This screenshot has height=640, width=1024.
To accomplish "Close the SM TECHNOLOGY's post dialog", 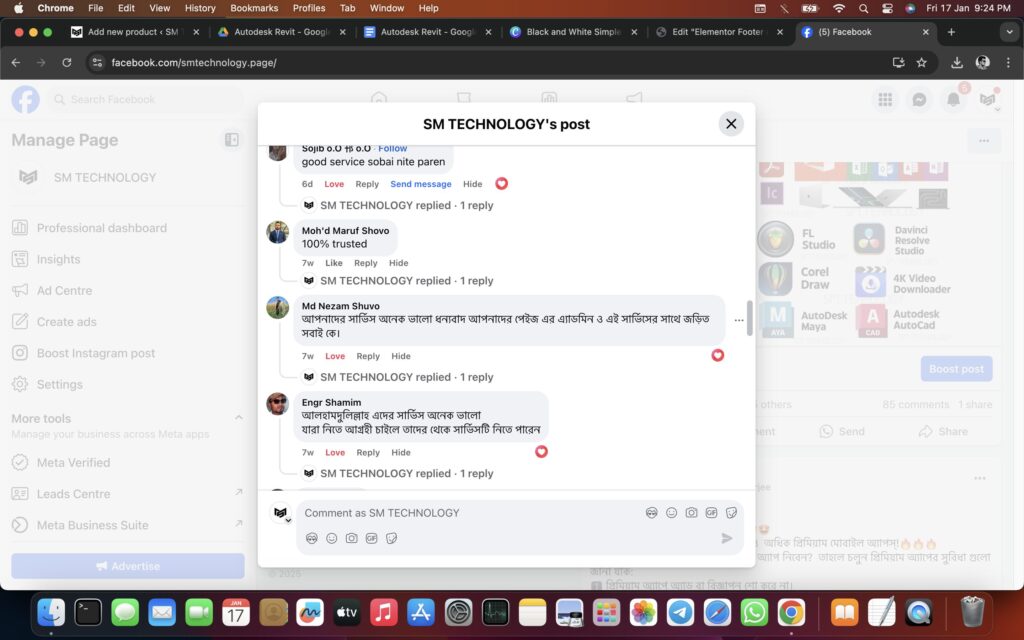I will pyautogui.click(x=731, y=124).
